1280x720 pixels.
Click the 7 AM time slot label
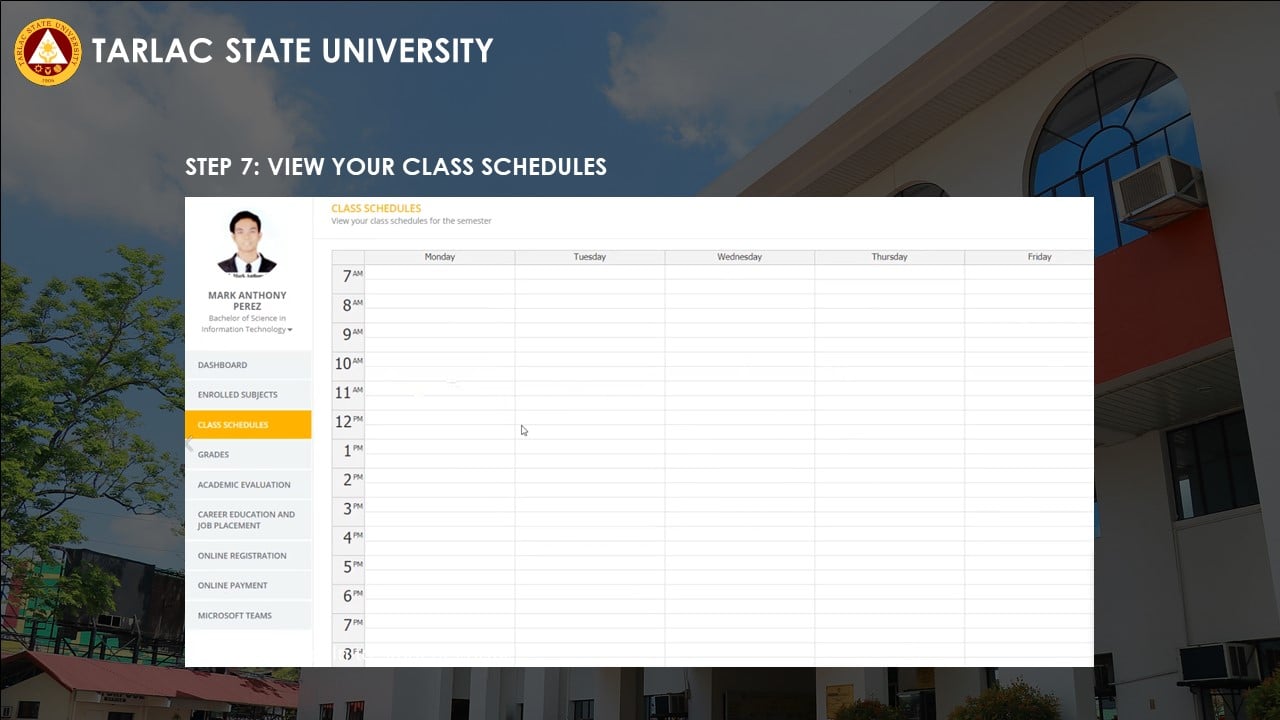pos(348,275)
